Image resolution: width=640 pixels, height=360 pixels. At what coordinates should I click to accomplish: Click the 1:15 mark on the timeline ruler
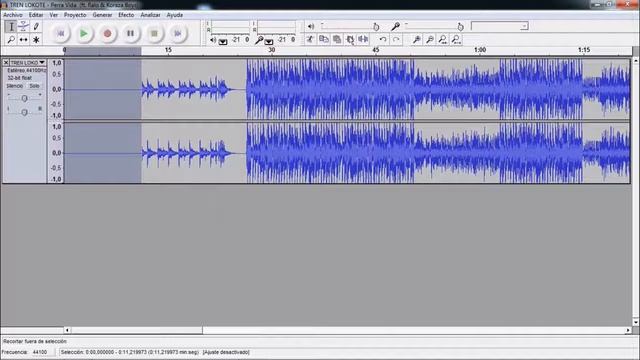point(584,50)
